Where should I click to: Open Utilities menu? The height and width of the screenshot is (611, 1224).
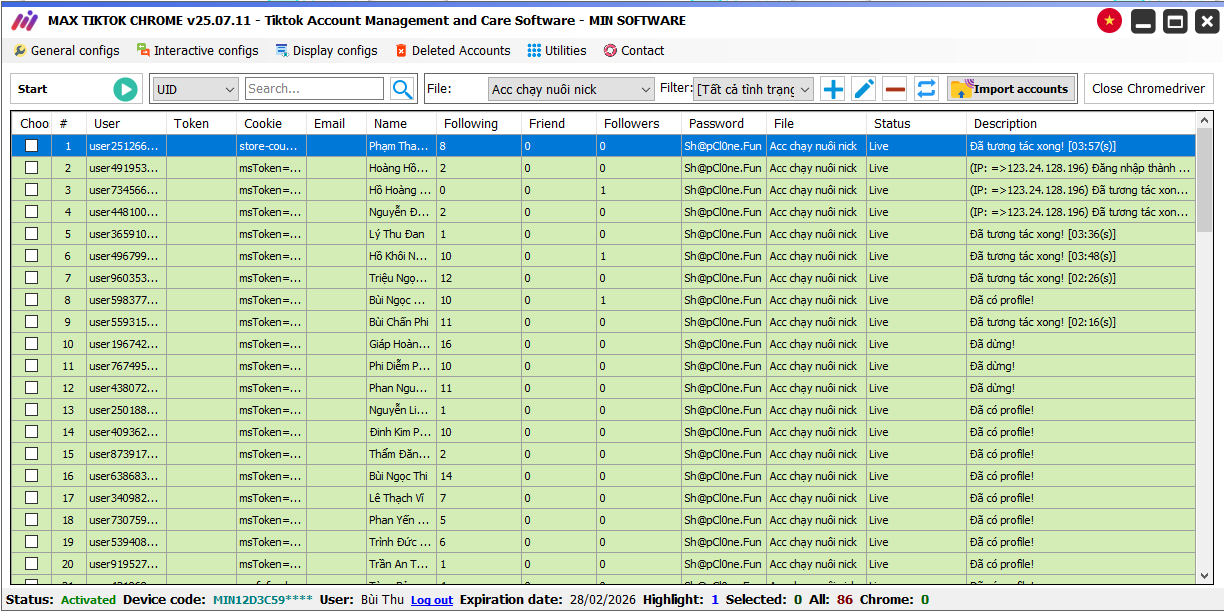click(x=557, y=51)
